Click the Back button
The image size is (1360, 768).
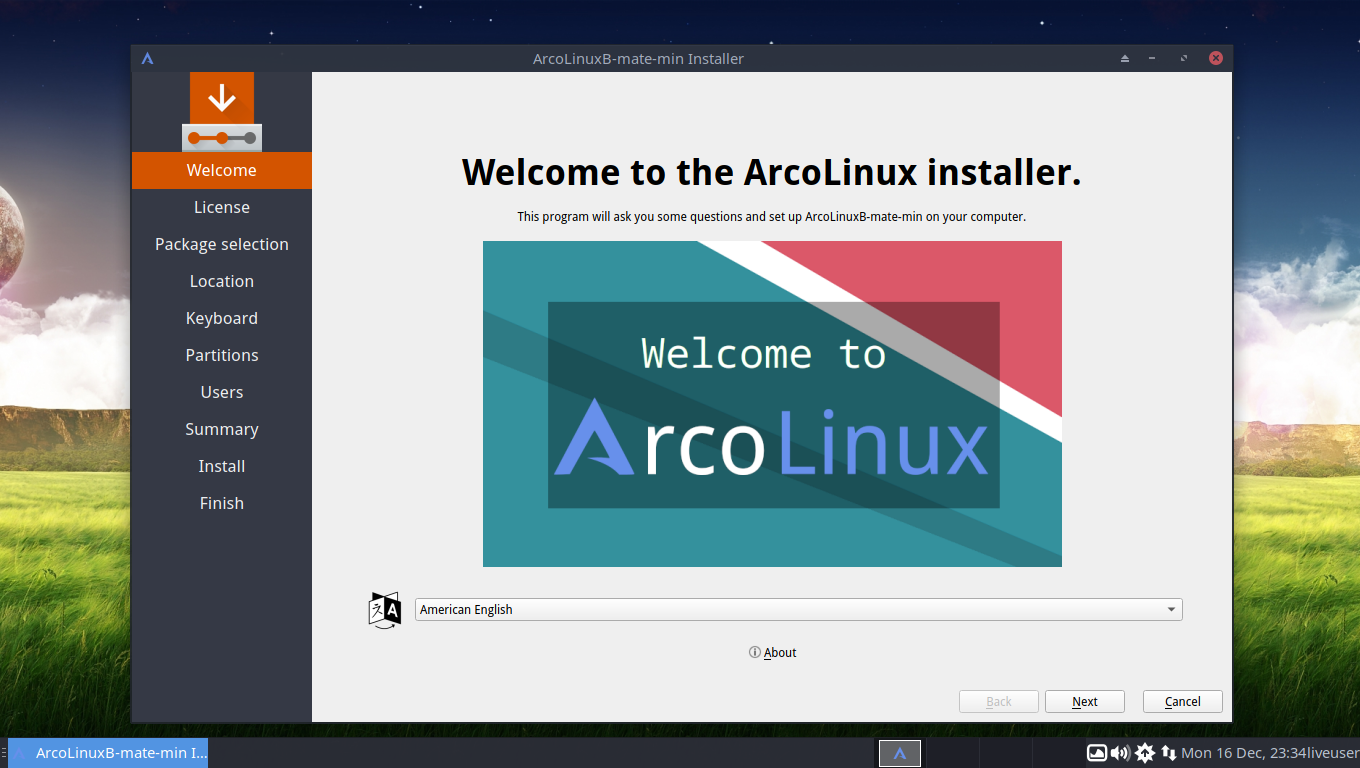pyautogui.click(x=999, y=701)
